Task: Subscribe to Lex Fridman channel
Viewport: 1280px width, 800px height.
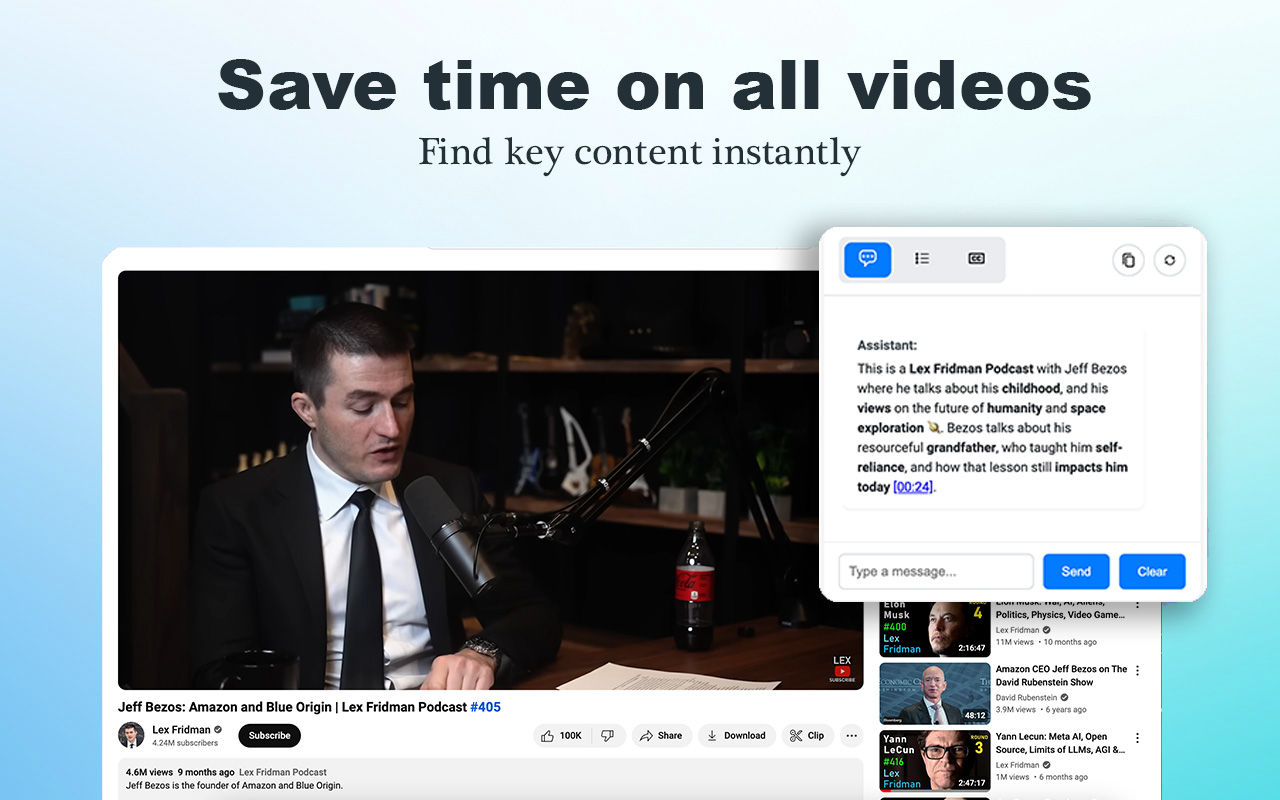Action: pyautogui.click(x=268, y=735)
